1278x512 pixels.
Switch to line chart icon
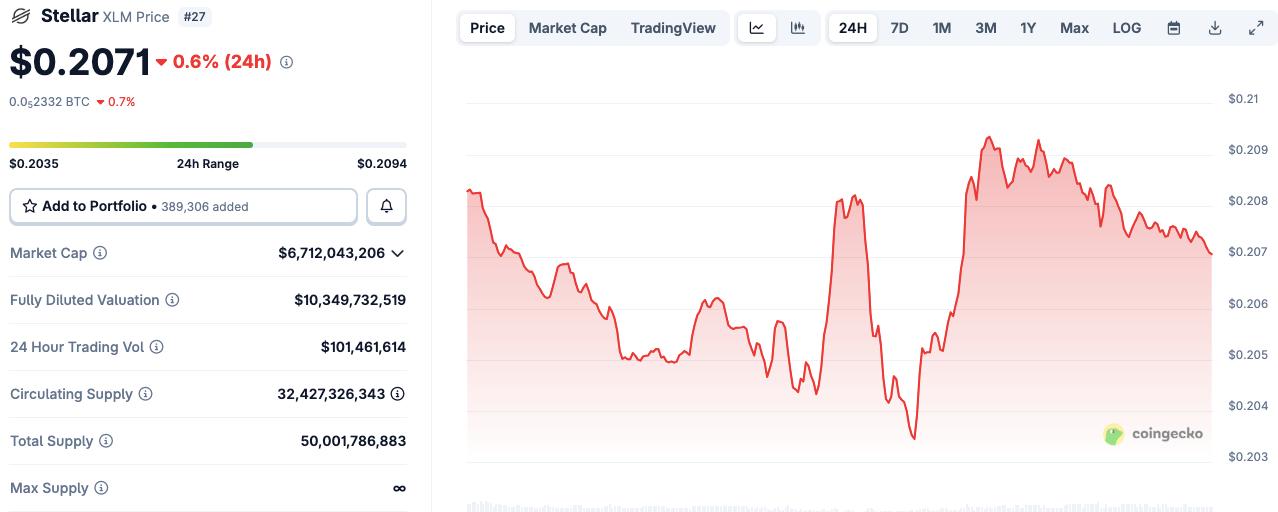tap(757, 28)
